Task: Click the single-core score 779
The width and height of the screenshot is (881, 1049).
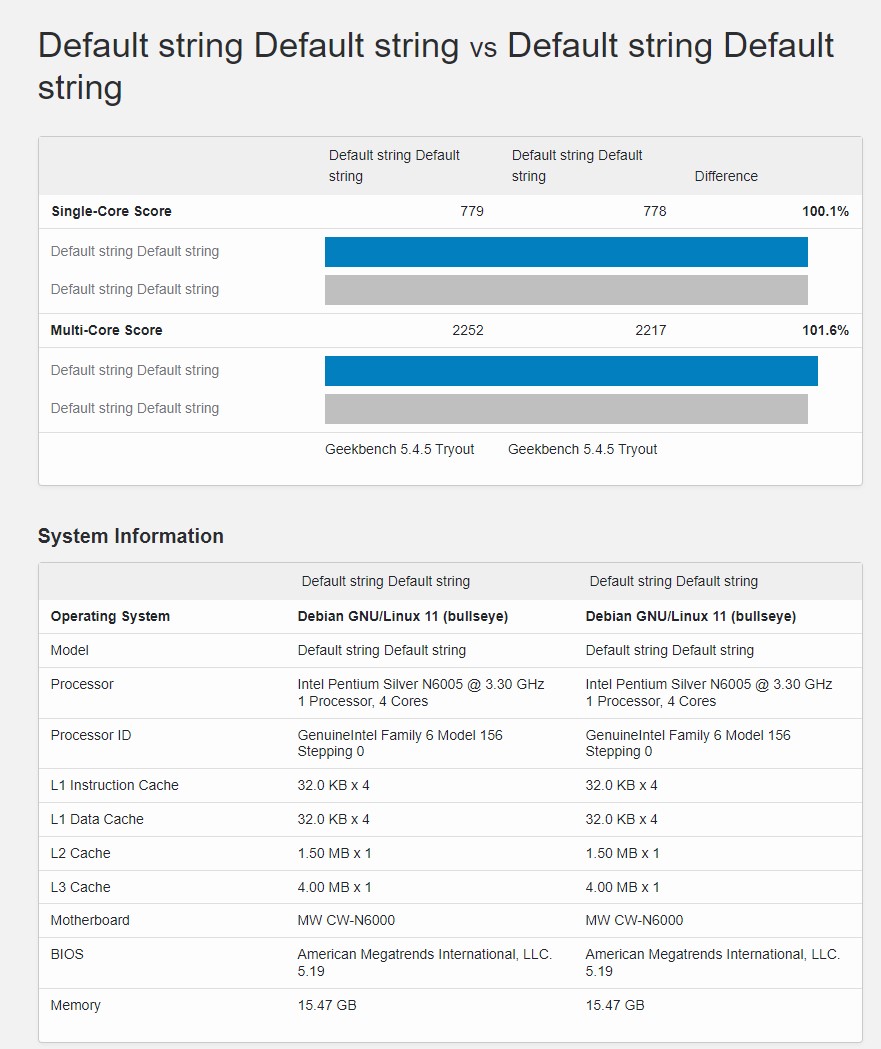Action: click(x=472, y=211)
